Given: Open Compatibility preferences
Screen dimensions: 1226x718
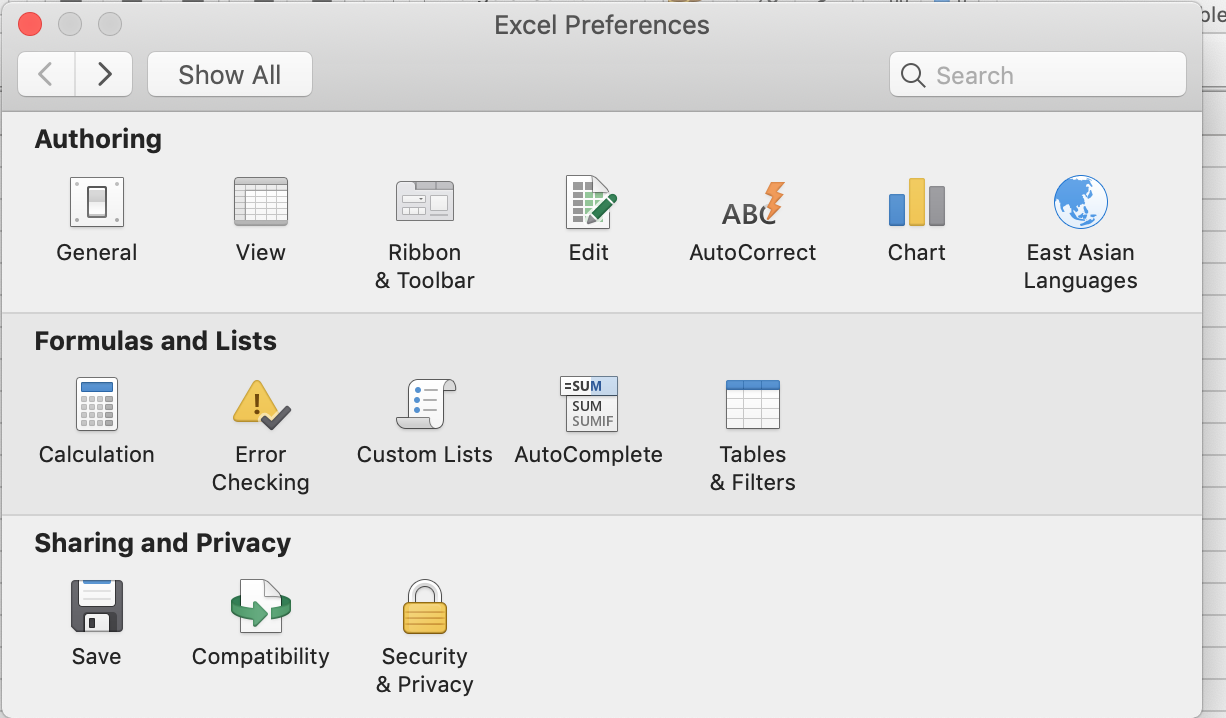Looking at the screenshot, I should click(261, 606).
